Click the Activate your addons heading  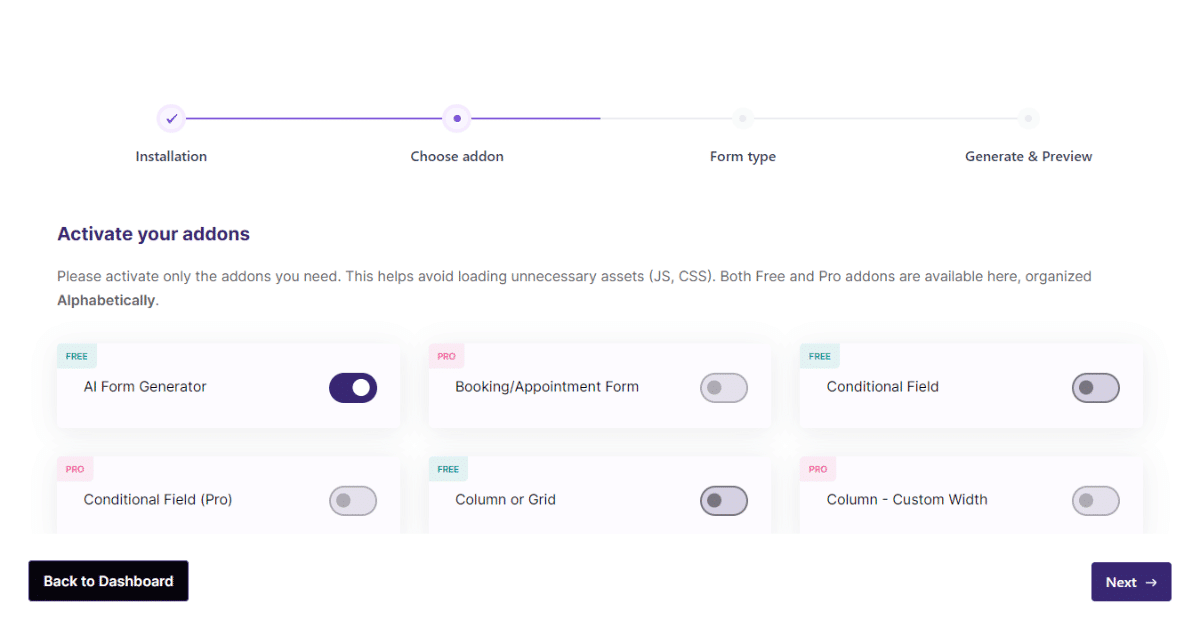click(x=153, y=233)
